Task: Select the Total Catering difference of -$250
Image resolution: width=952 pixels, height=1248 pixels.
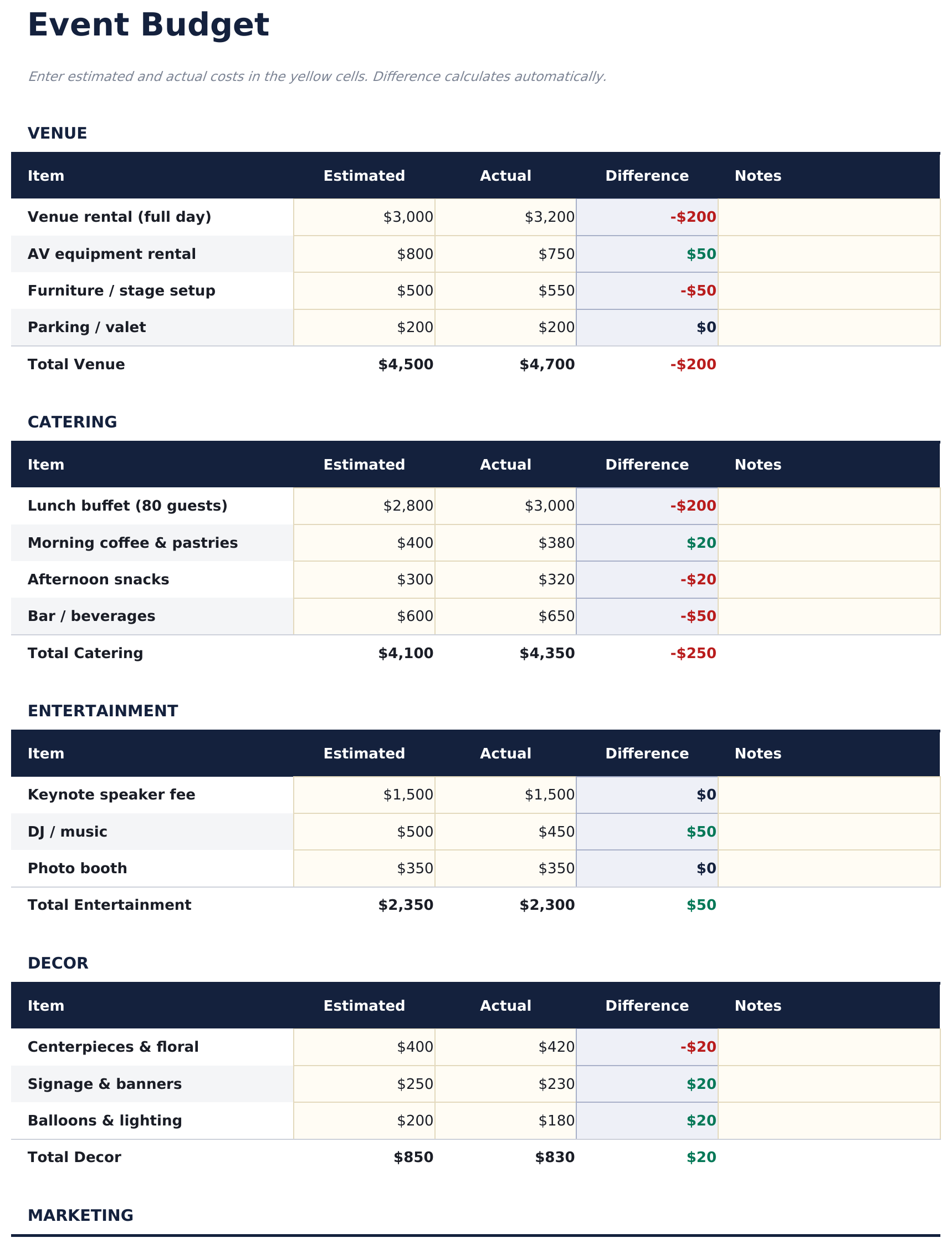Action: (x=693, y=653)
